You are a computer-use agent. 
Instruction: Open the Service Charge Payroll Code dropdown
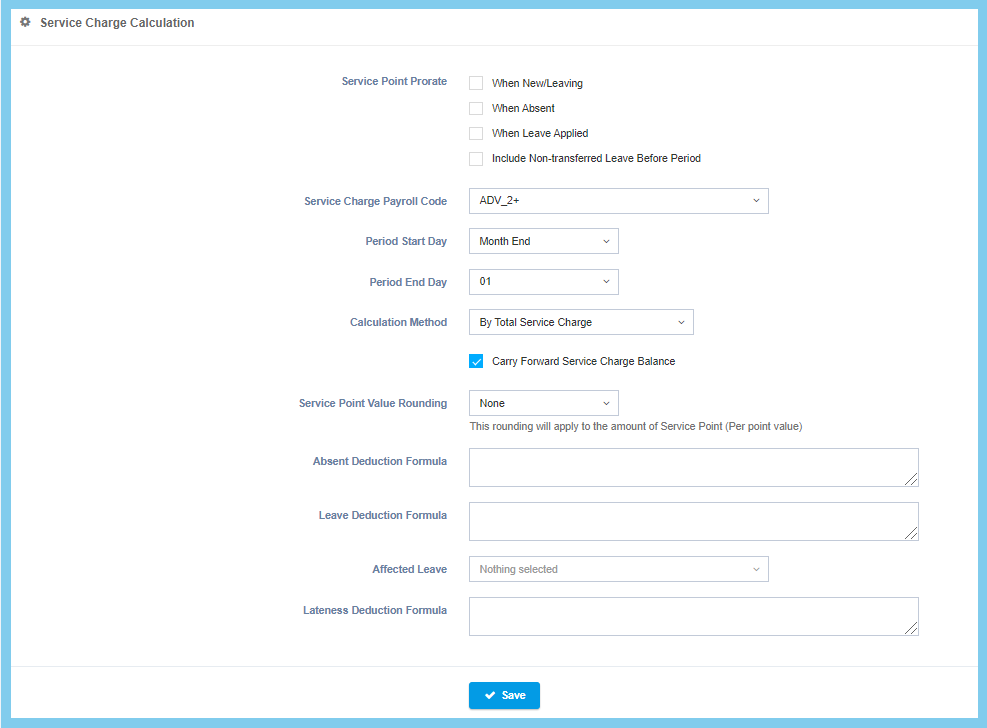click(x=618, y=201)
